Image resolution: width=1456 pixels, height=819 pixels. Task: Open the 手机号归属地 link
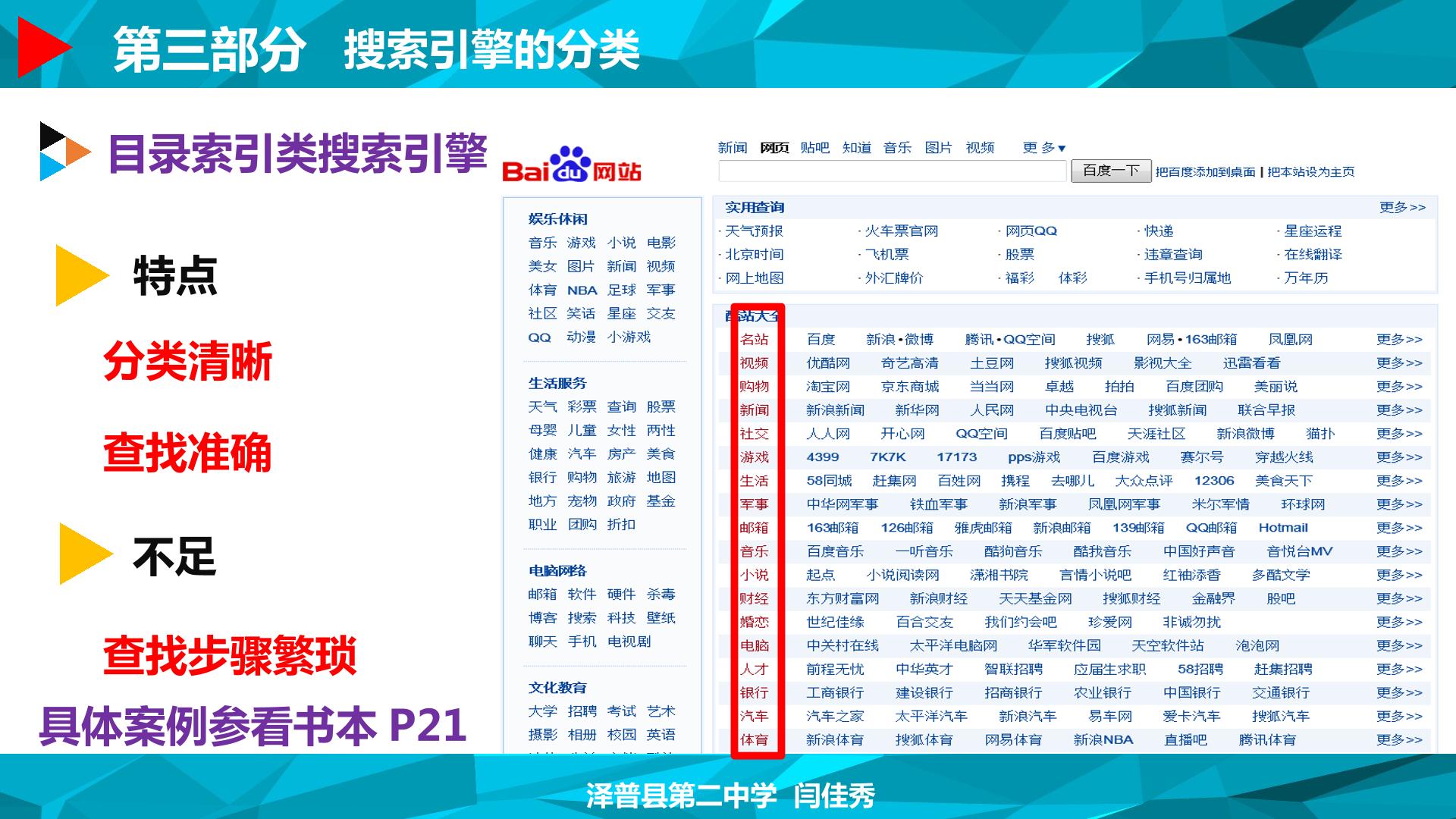[1188, 278]
